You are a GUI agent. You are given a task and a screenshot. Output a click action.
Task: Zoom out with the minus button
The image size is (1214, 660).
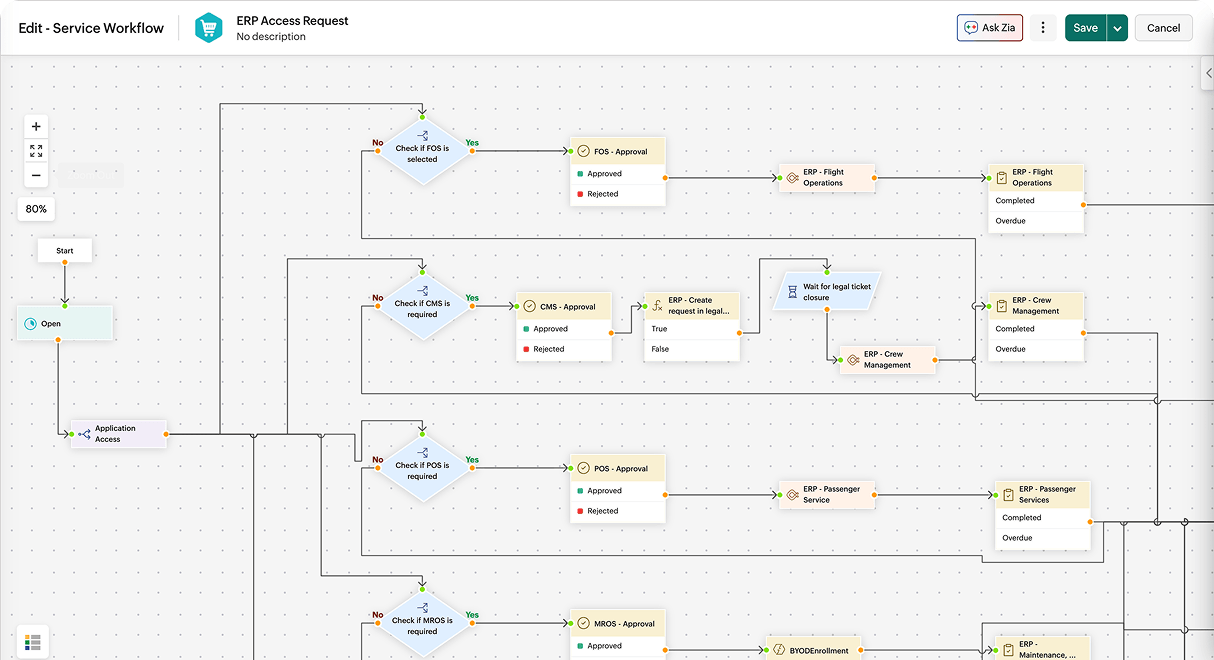coord(36,175)
